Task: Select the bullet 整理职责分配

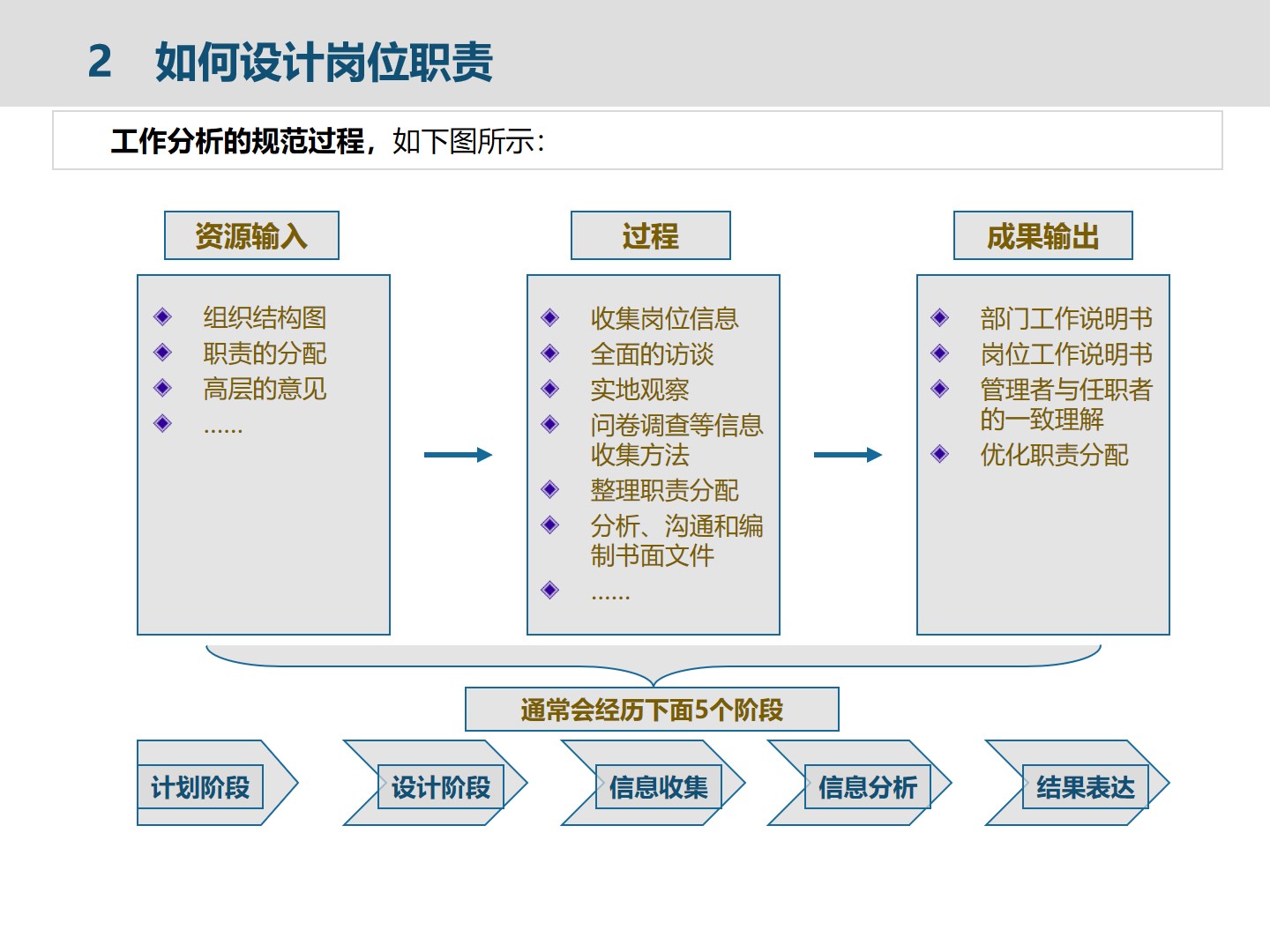Action: [x=665, y=490]
